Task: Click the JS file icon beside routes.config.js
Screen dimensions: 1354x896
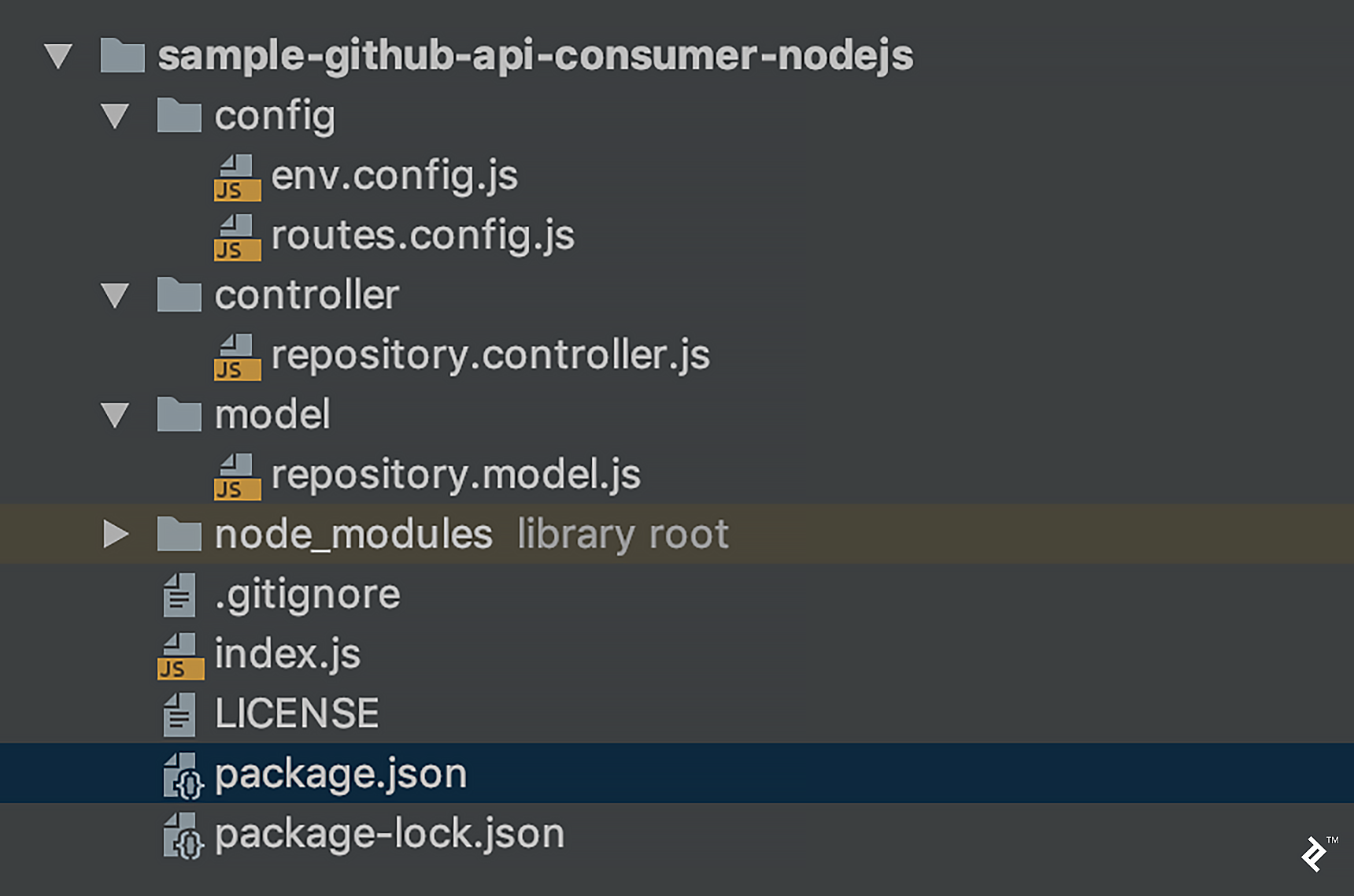Action: tap(236, 236)
